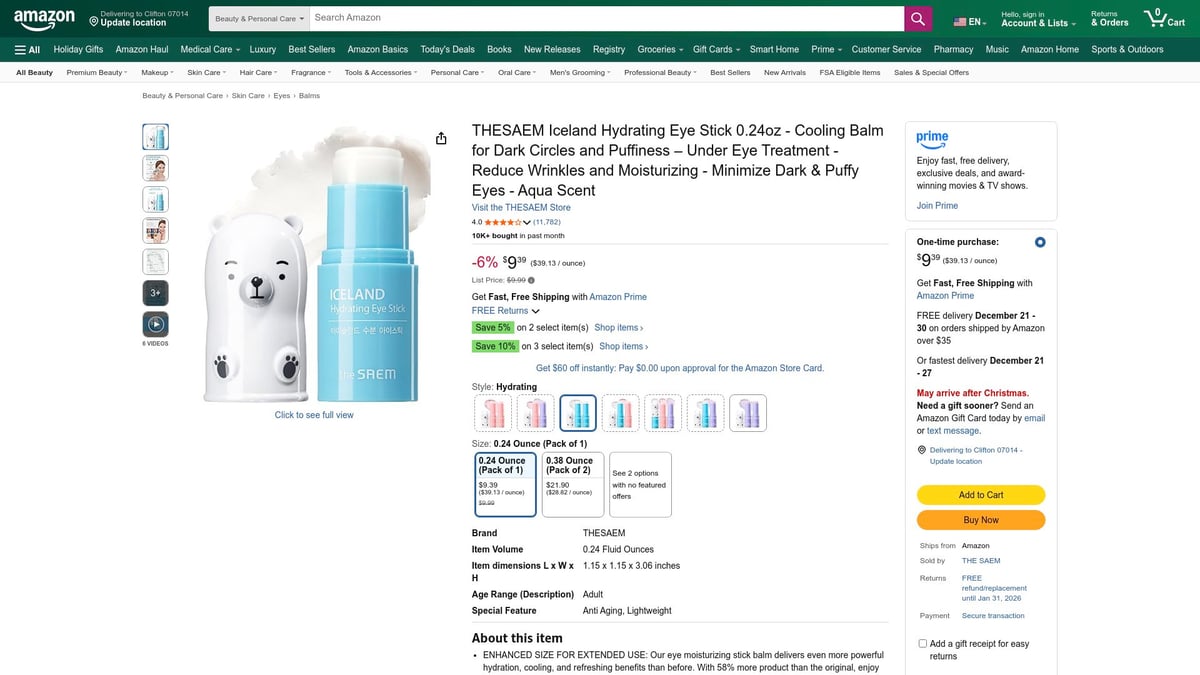Select the pink Hydrating style swatch
The height and width of the screenshot is (675, 1200).
click(x=492, y=412)
